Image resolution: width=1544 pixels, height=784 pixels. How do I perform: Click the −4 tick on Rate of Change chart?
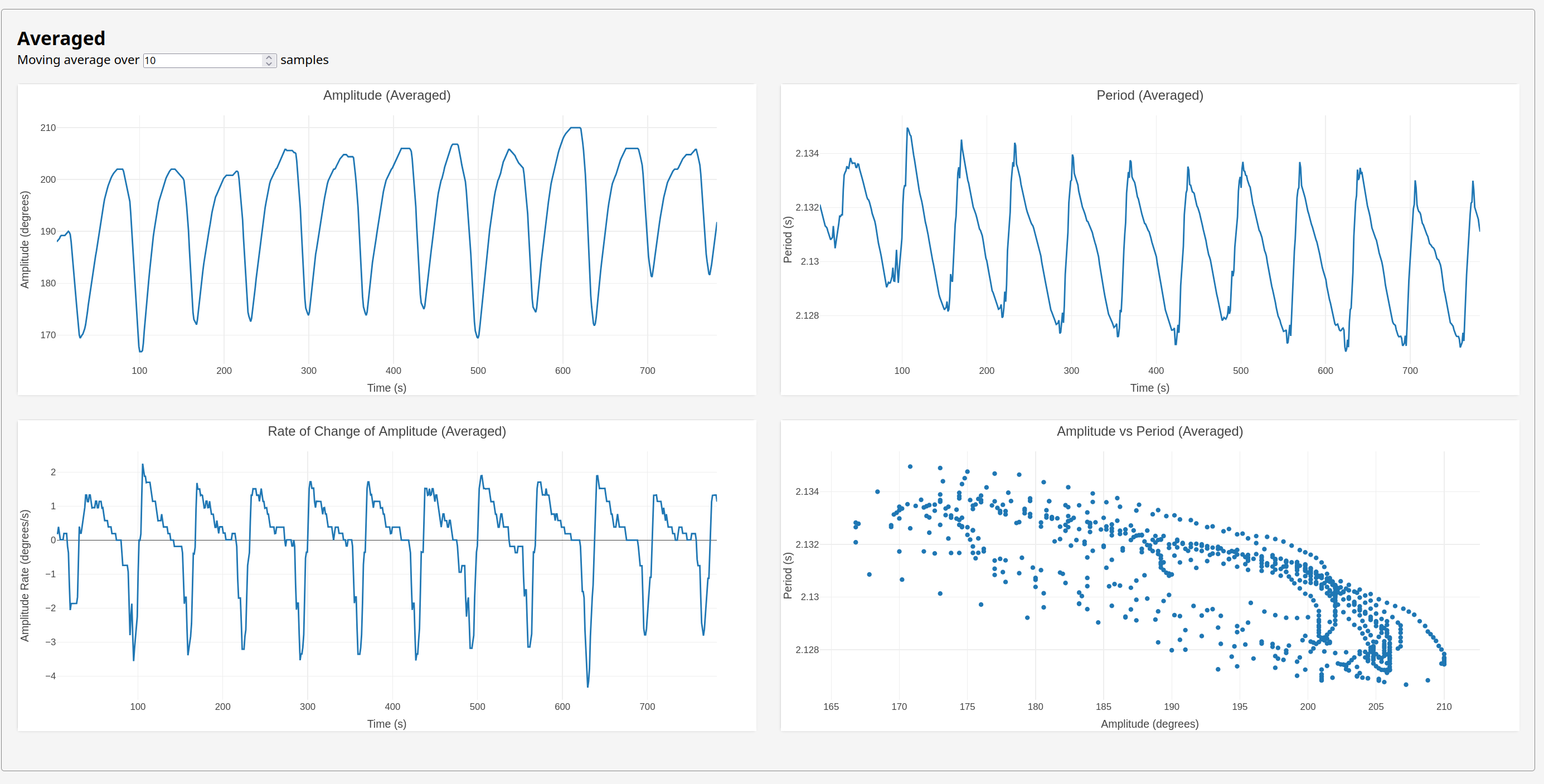50,676
